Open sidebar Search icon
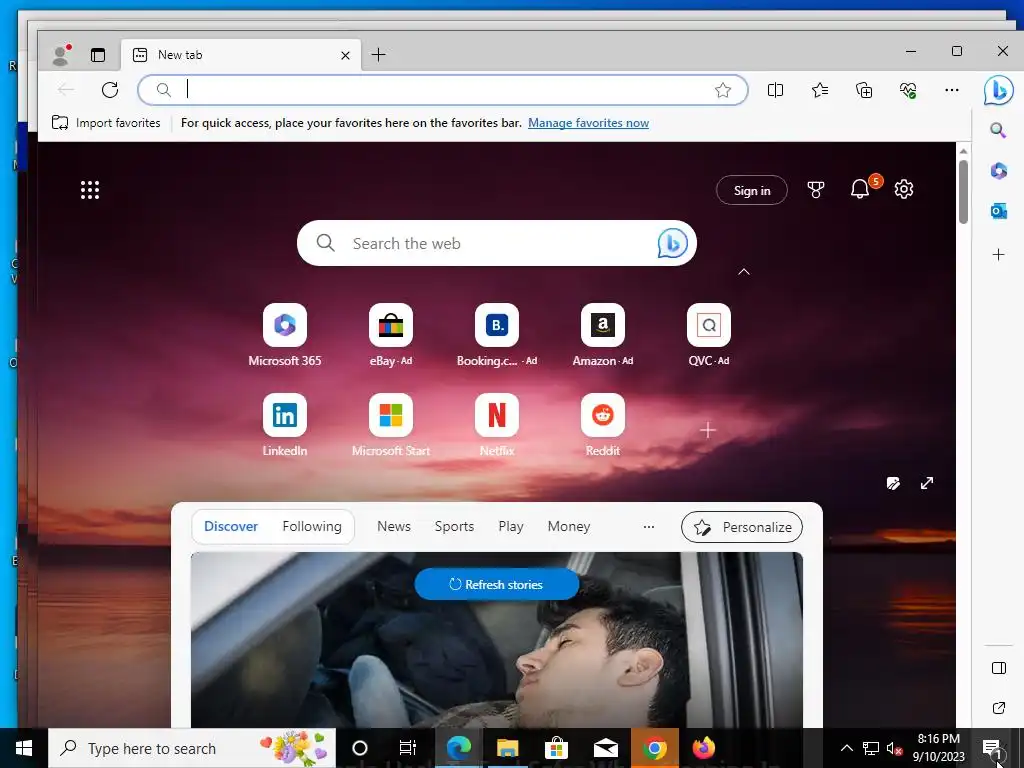Screen dimensions: 1024x768 [998, 130]
